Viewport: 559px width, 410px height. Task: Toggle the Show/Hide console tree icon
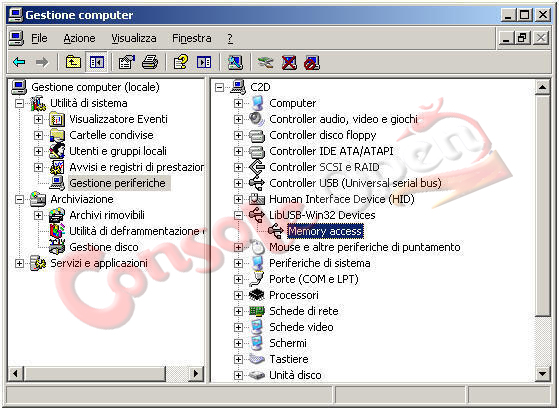(97, 62)
